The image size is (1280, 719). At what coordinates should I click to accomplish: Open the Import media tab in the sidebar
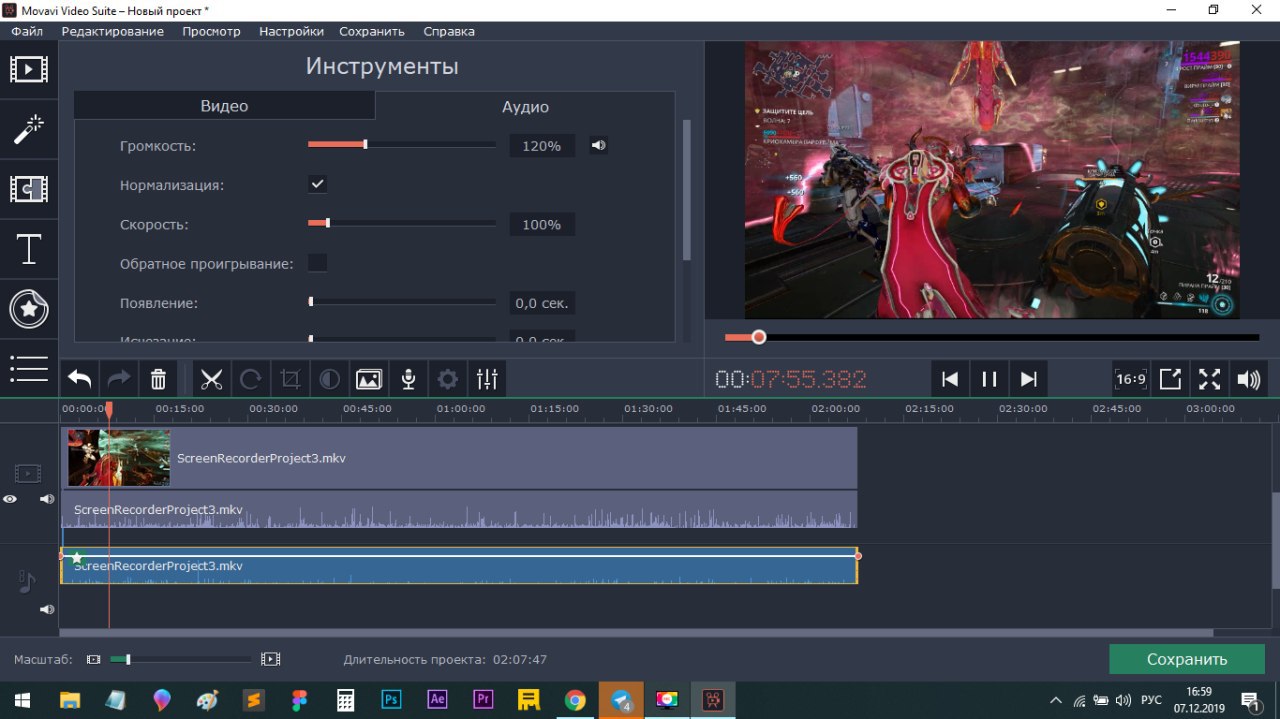[x=29, y=69]
